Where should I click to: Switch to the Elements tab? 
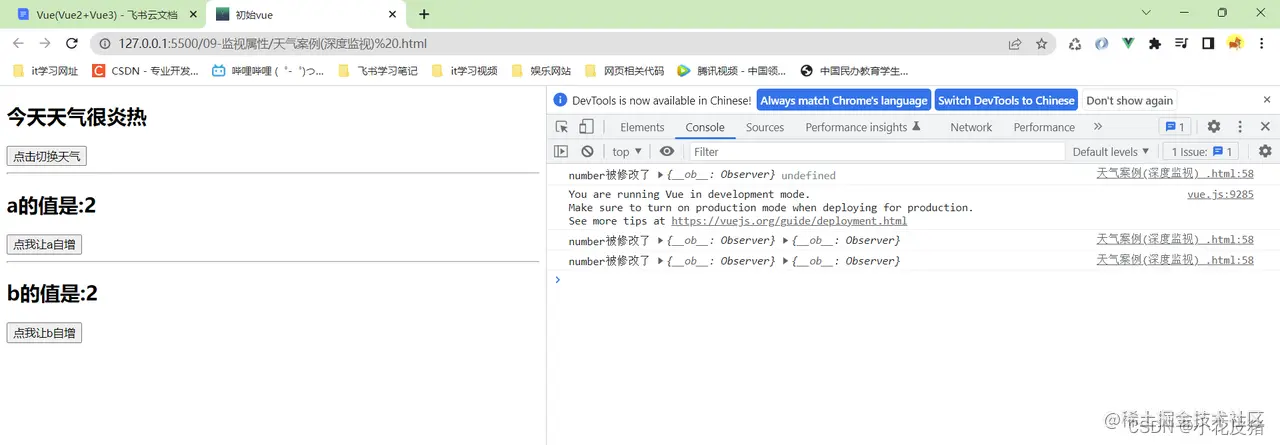pos(642,127)
